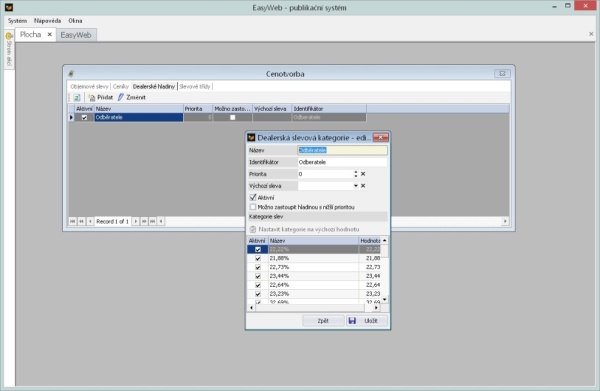
Task: Click the disabled Nastavit kategorie clipboard icon
Action: pyautogui.click(x=253, y=229)
